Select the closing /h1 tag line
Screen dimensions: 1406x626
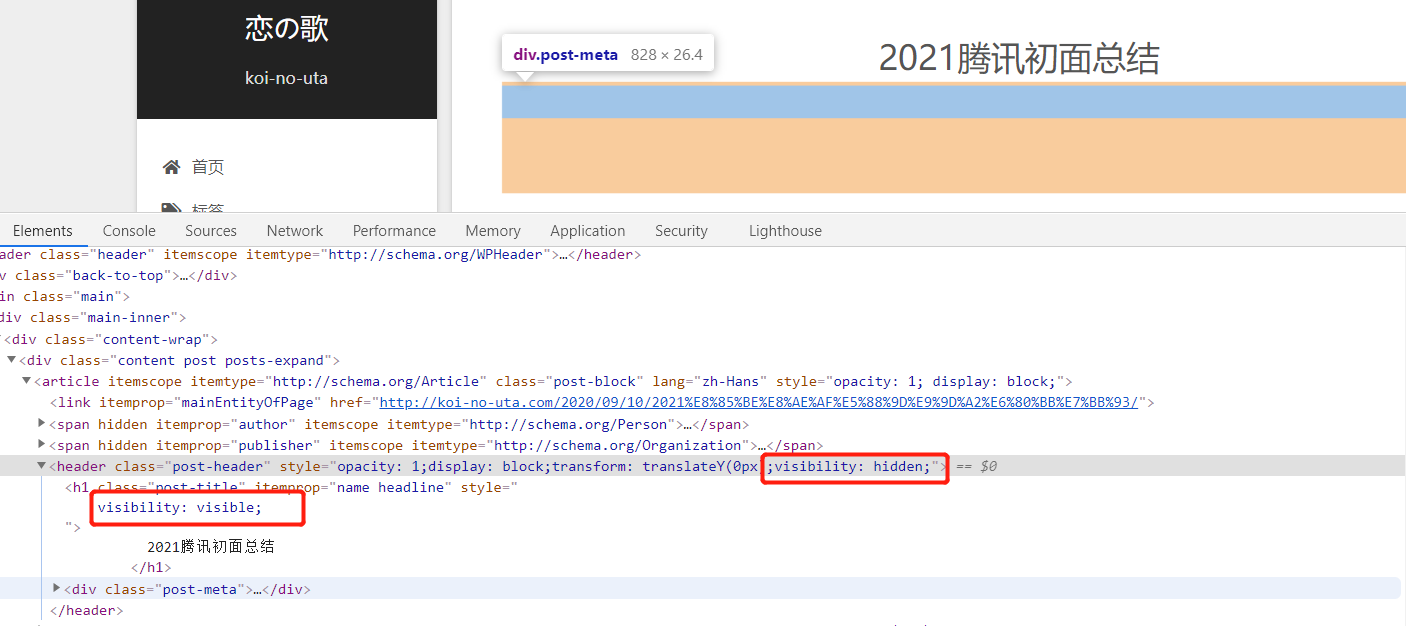point(151,568)
